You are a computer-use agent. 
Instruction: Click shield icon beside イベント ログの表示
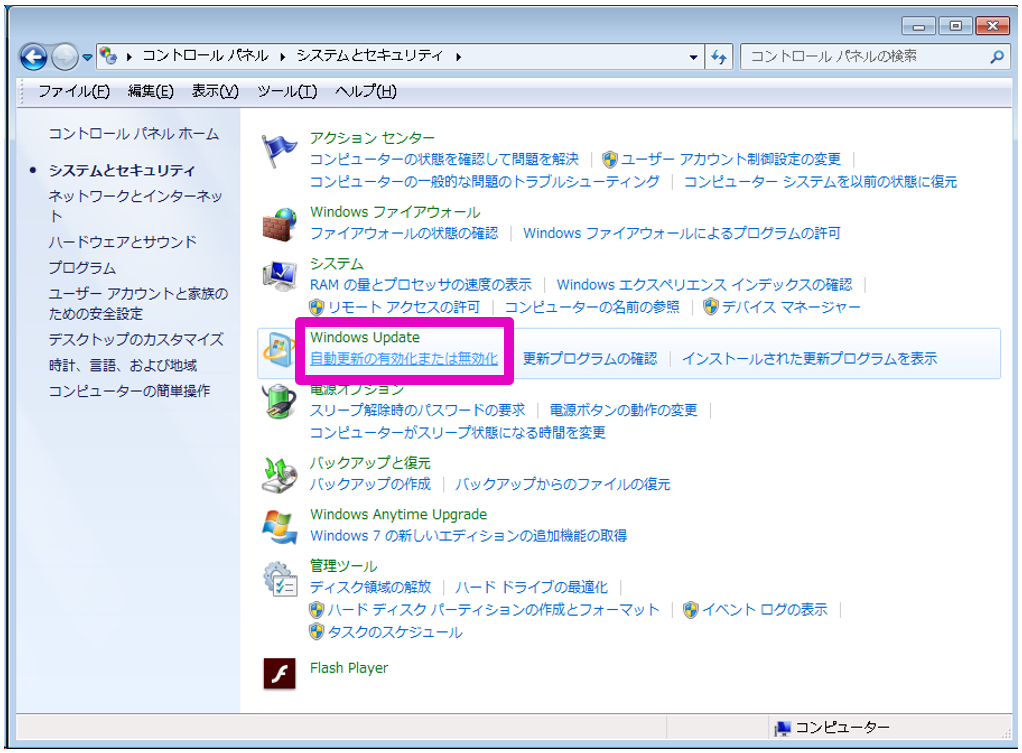[691, 610]
